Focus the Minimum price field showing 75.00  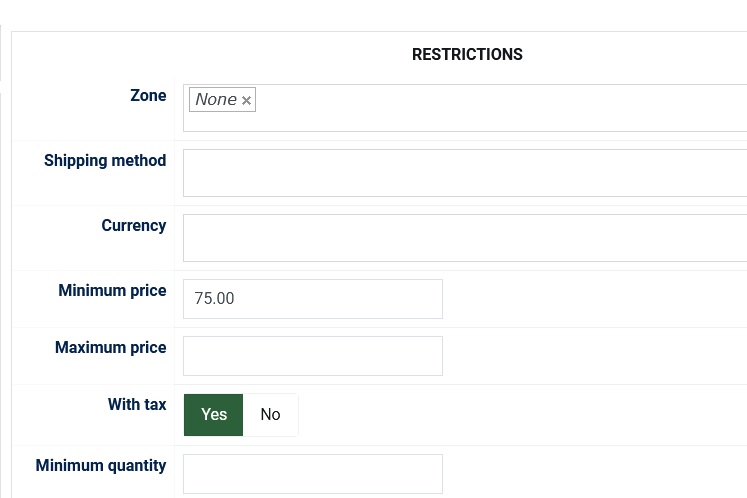click(x=312, y=299)
